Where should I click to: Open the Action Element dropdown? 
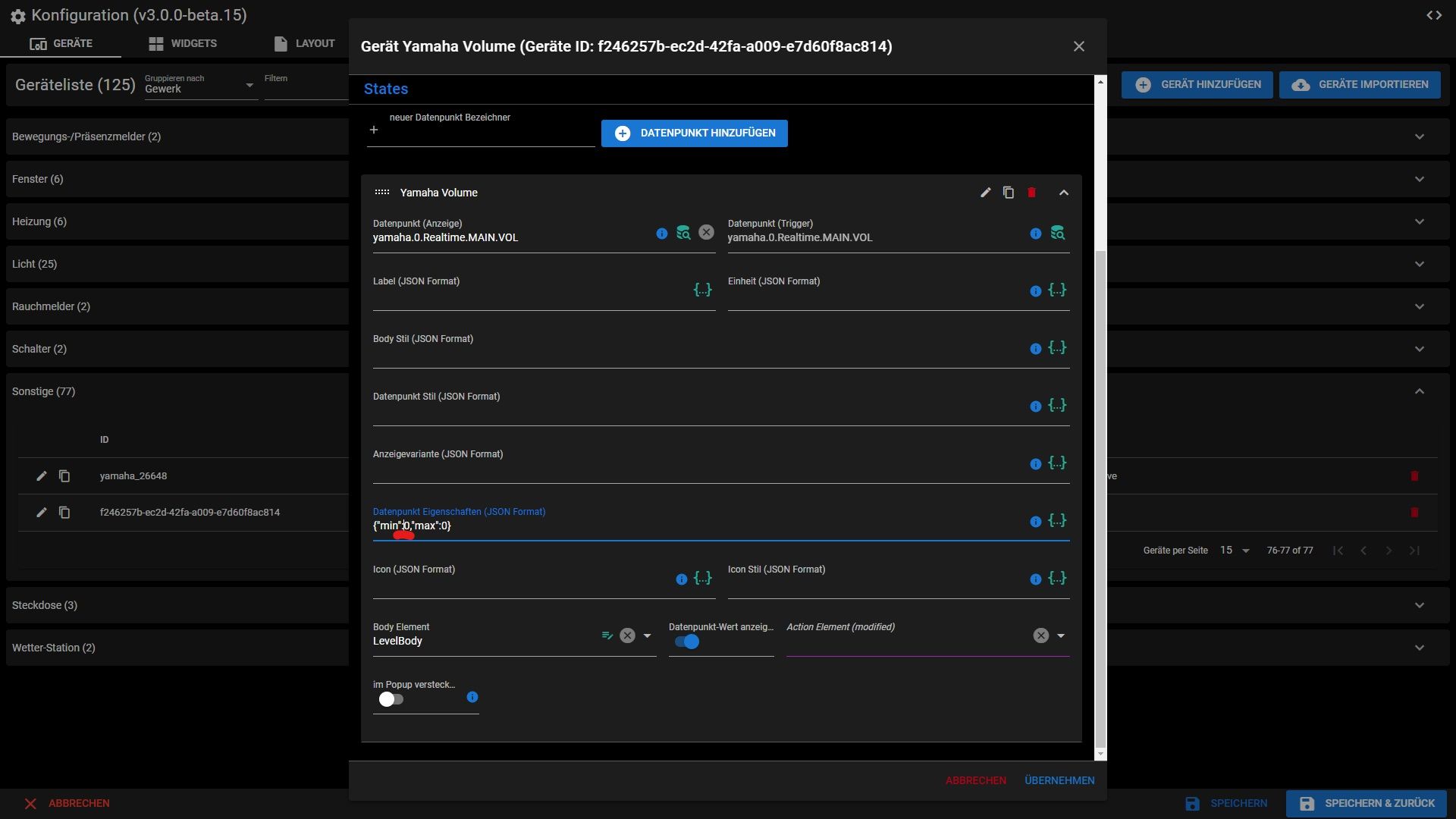[x=1061, y=636]
